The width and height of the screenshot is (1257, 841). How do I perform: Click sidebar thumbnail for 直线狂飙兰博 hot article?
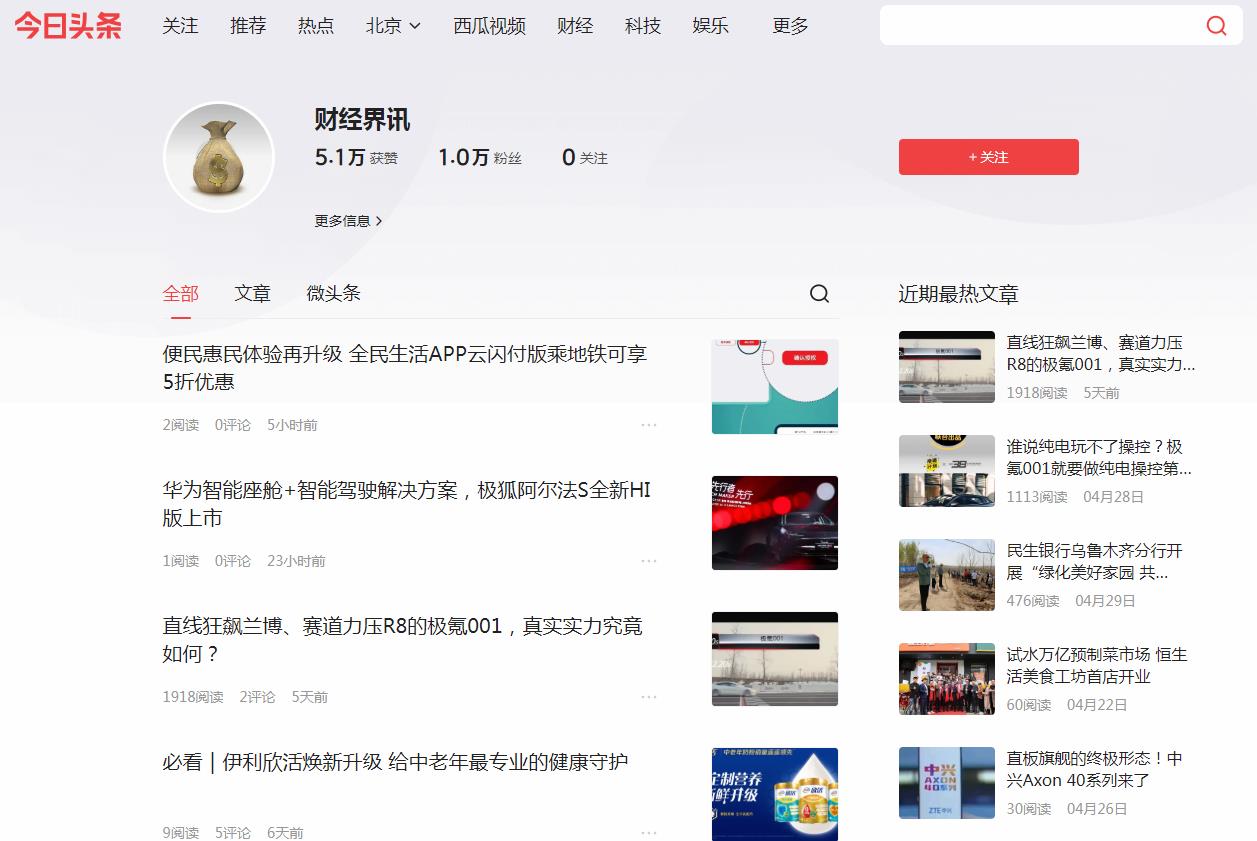tap(947, 367)
